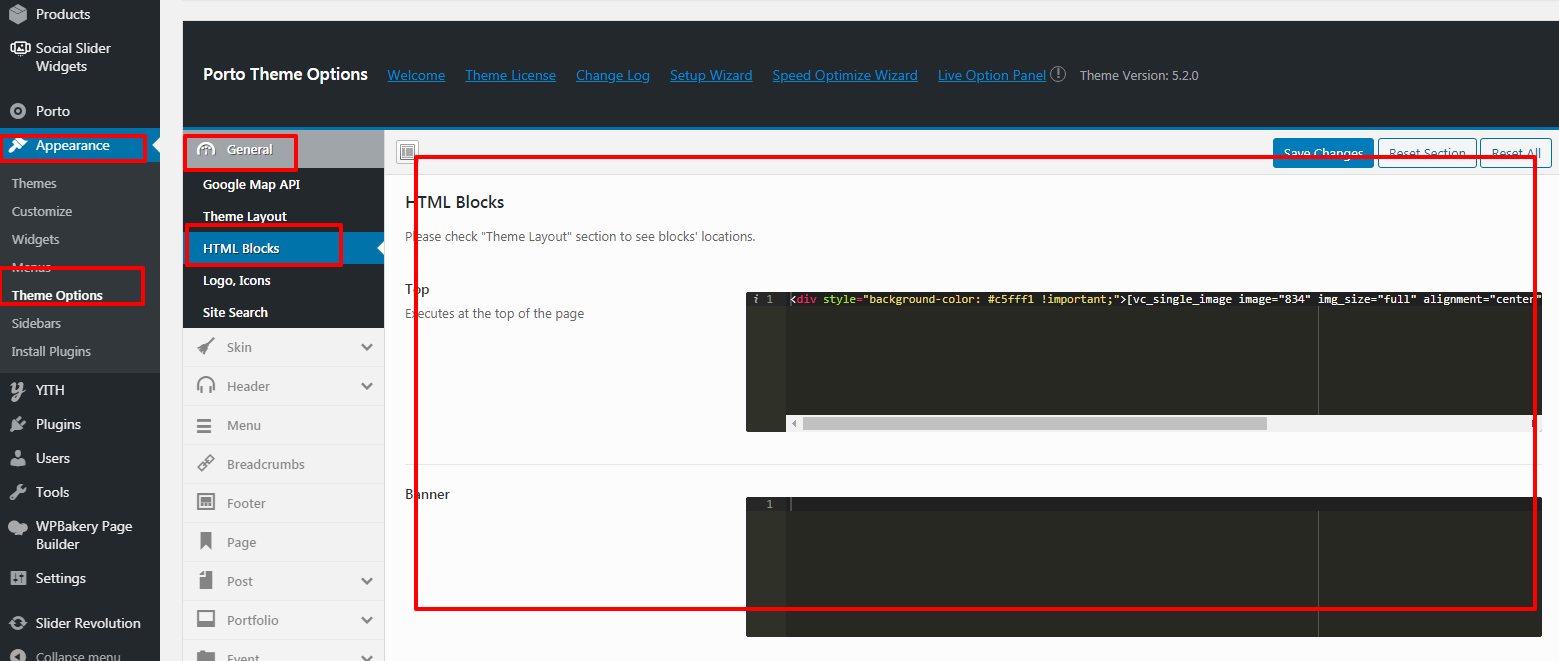Click the YITH sidebar icon
The width and height of the screenshot is (1559, 661).
(x=18, y=390)
